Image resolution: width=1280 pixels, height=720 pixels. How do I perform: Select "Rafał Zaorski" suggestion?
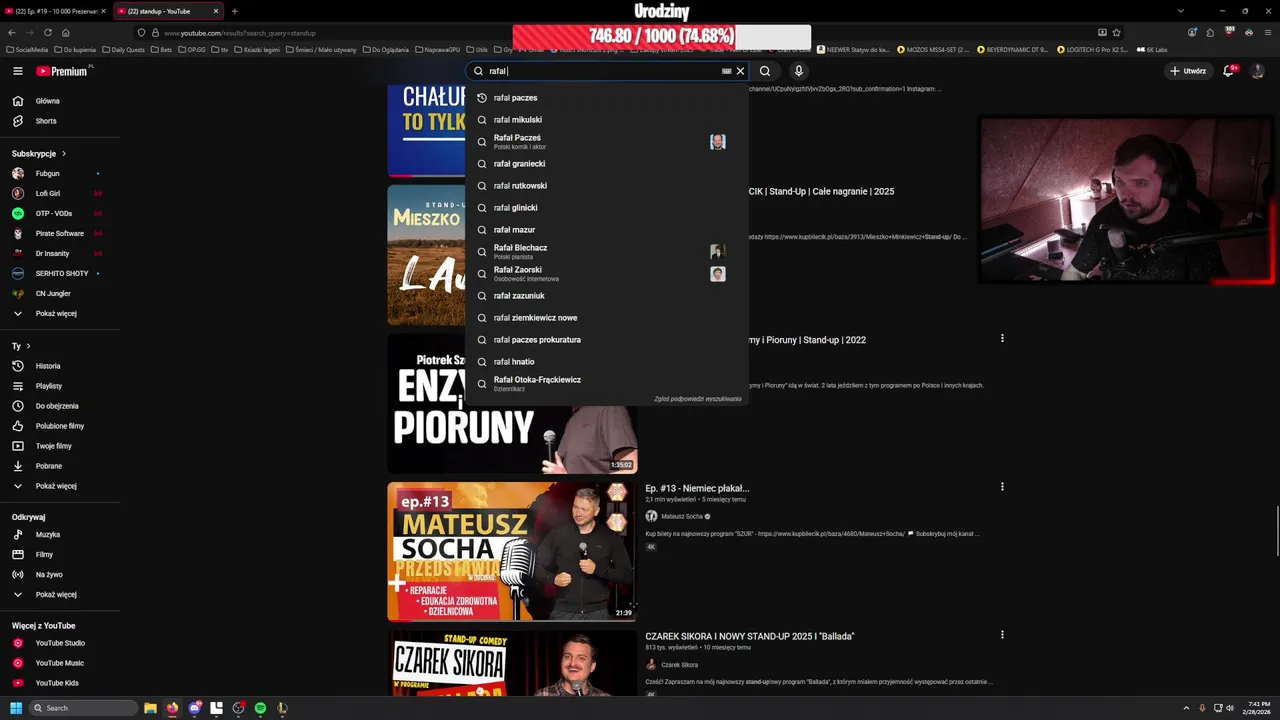(606, 274)
